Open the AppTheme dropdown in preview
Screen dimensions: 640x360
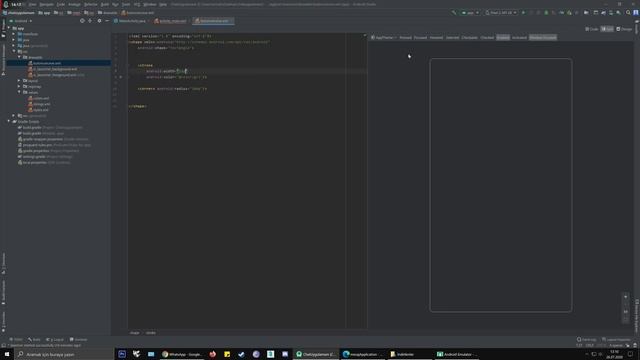pyautogui.click(x=384, y=38)
